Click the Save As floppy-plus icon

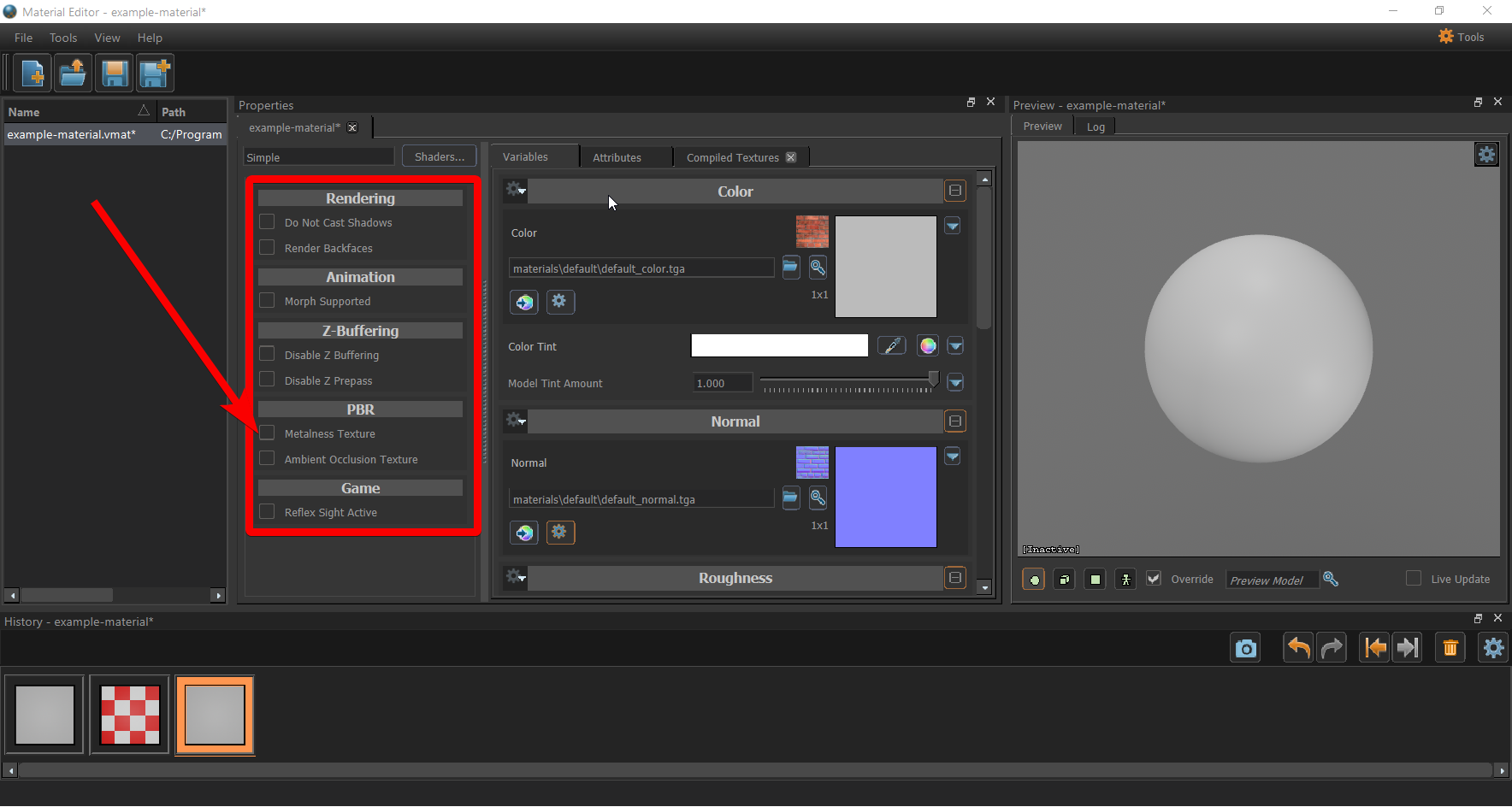point(155,74)
